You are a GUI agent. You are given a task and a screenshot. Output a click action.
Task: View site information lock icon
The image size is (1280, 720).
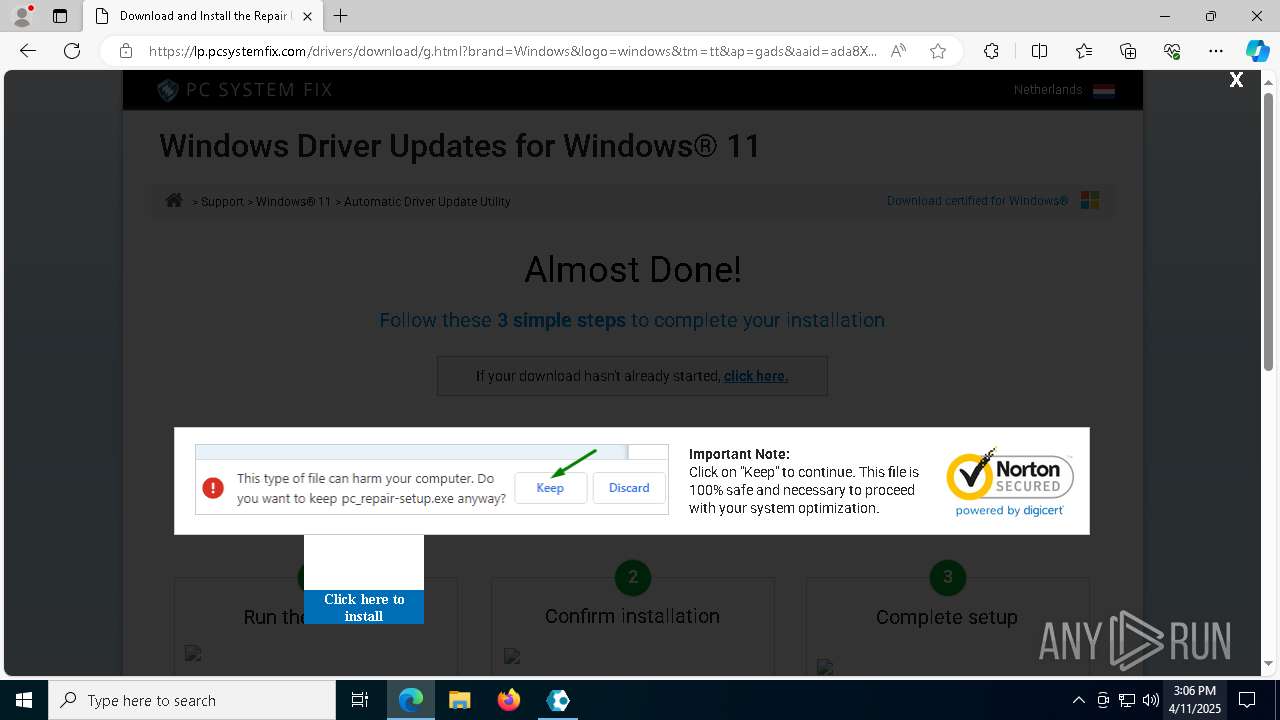point(126,51)
